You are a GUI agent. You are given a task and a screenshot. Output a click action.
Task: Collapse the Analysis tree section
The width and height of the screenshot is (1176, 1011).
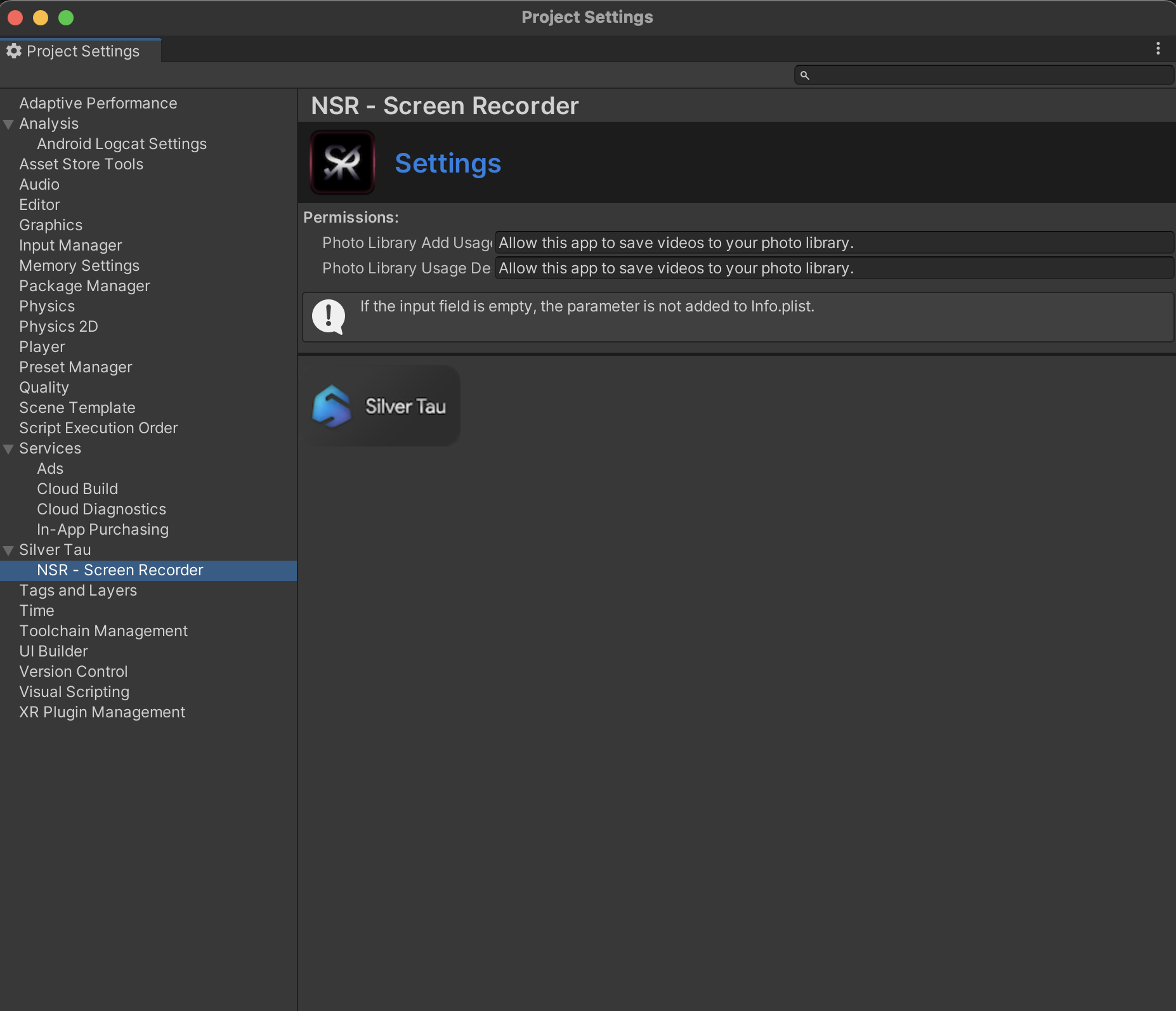pyautogui.click(x=9, y=124)
